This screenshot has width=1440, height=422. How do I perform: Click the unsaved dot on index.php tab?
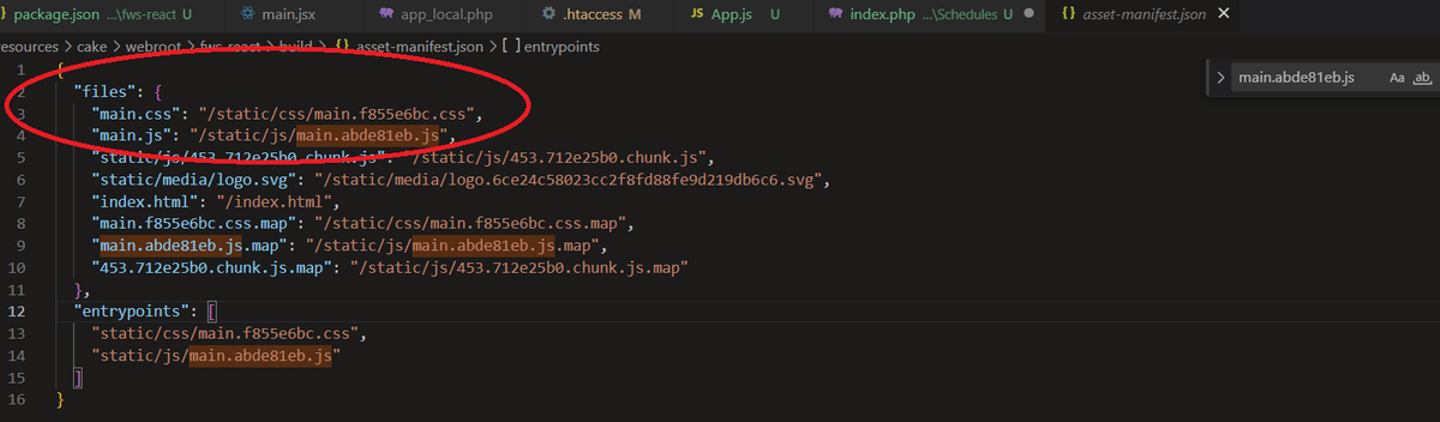[x=1028, y=15]
